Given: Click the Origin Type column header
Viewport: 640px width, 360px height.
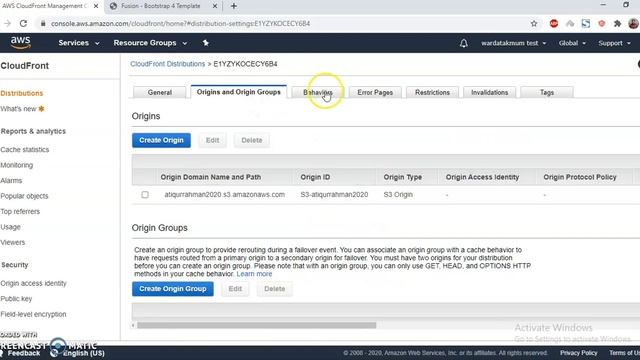Looking at the screenshot, I should pyautogui.click(x=403, y=177).
